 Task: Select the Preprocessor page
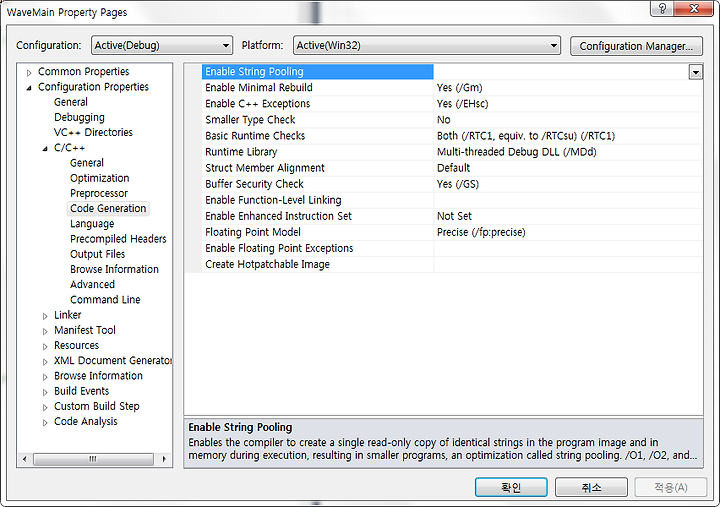(x=99, y=193)
